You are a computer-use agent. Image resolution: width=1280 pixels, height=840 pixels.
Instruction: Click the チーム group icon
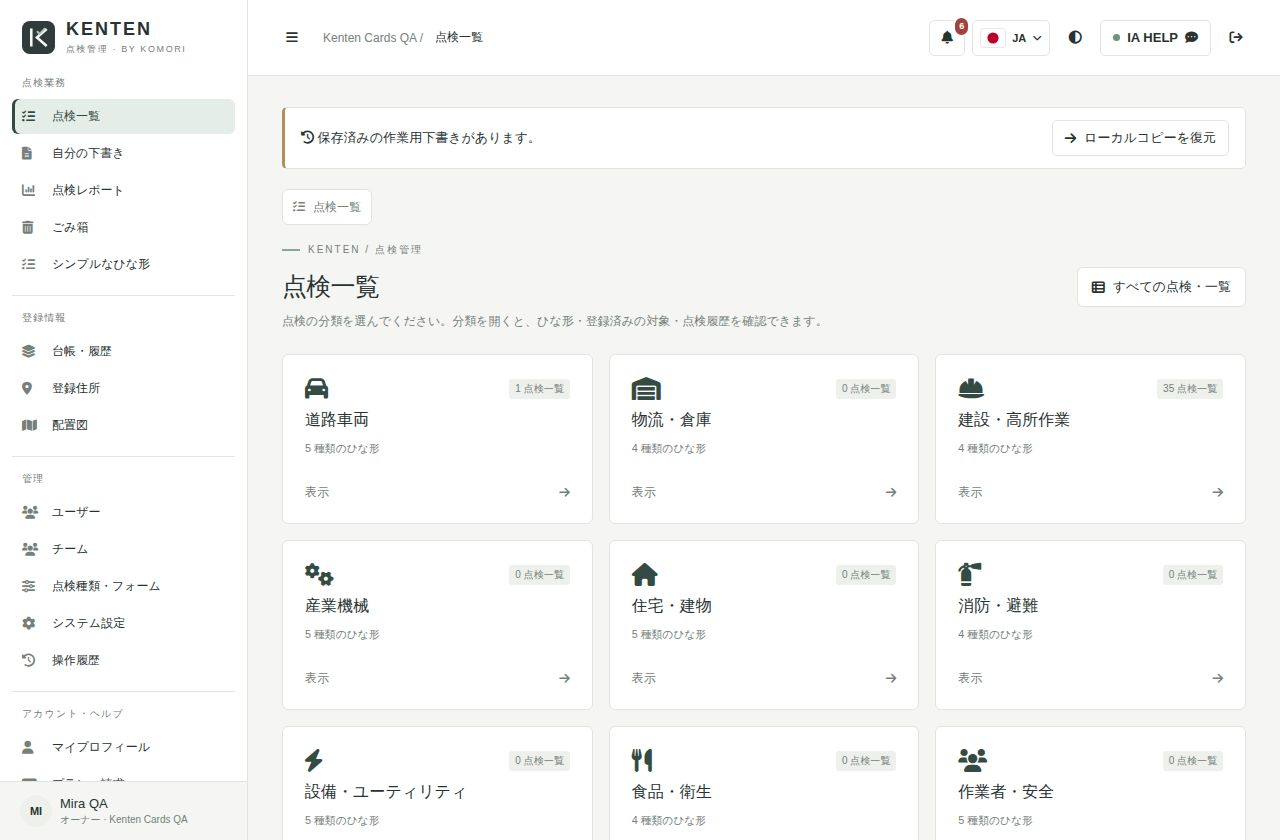point(29,549)
